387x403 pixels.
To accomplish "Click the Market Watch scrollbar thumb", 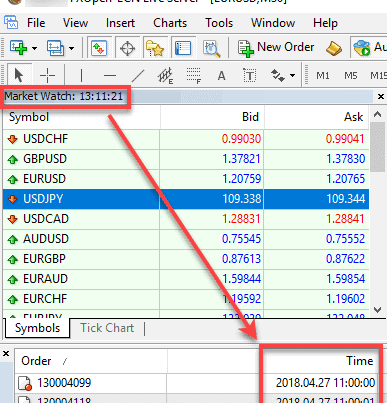I will click(377, 147).
